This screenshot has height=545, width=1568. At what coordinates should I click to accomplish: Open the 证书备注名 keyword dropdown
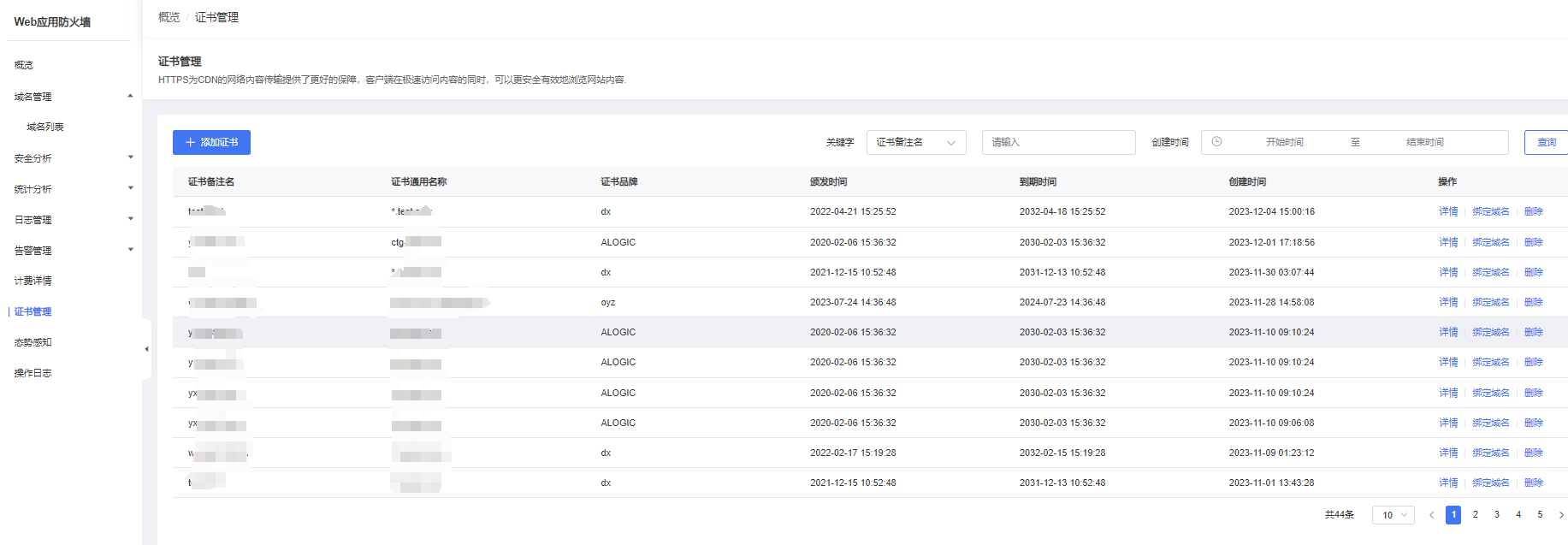[915, 143]
